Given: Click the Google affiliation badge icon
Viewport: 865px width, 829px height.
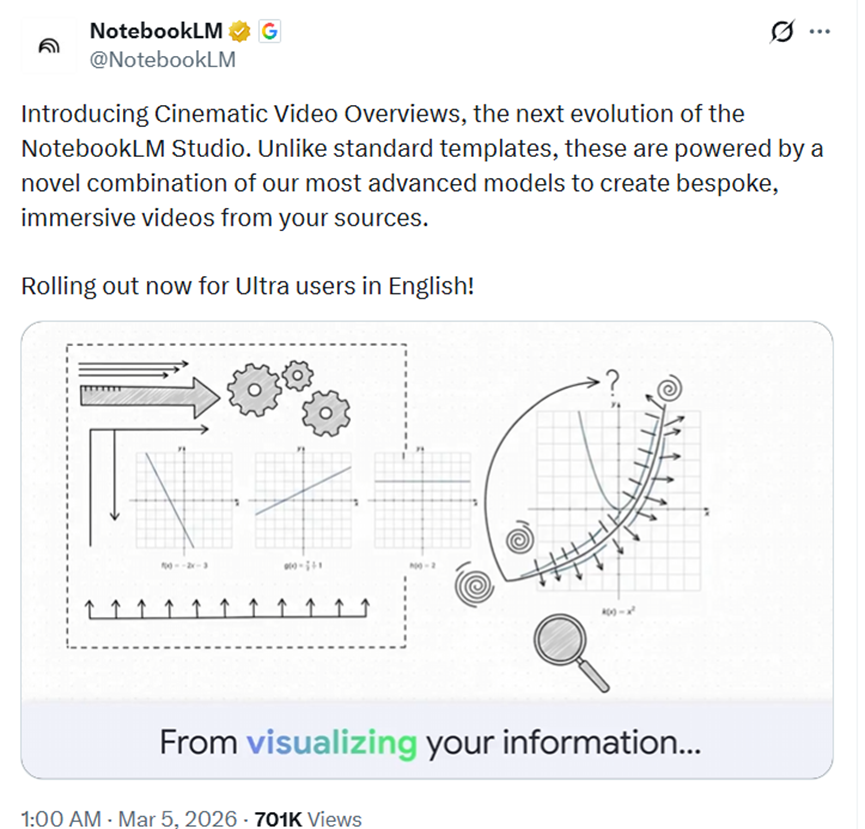Looking at the screenshot, I should (x=269, y=32).
